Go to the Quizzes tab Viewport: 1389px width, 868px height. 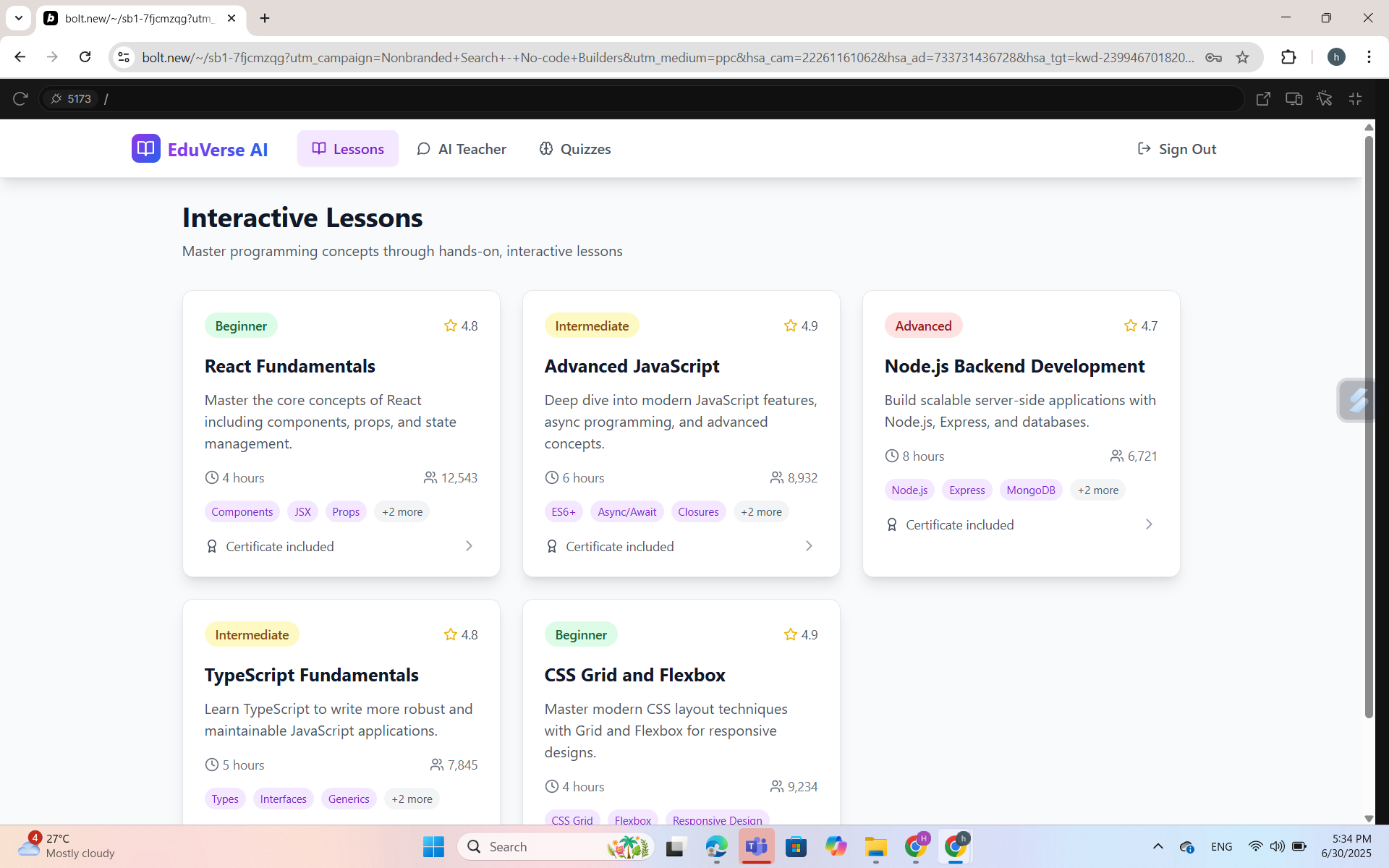(x=575, y=149)
